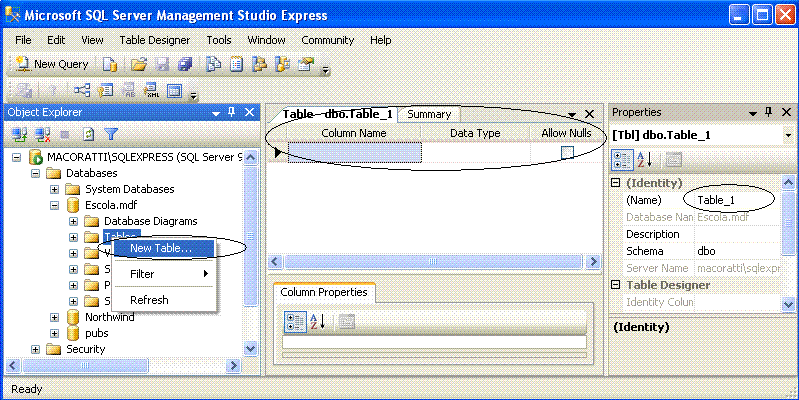Open the File menu
Image resolution: width=799 pixels, height=400 pixels.
point(23,40)
